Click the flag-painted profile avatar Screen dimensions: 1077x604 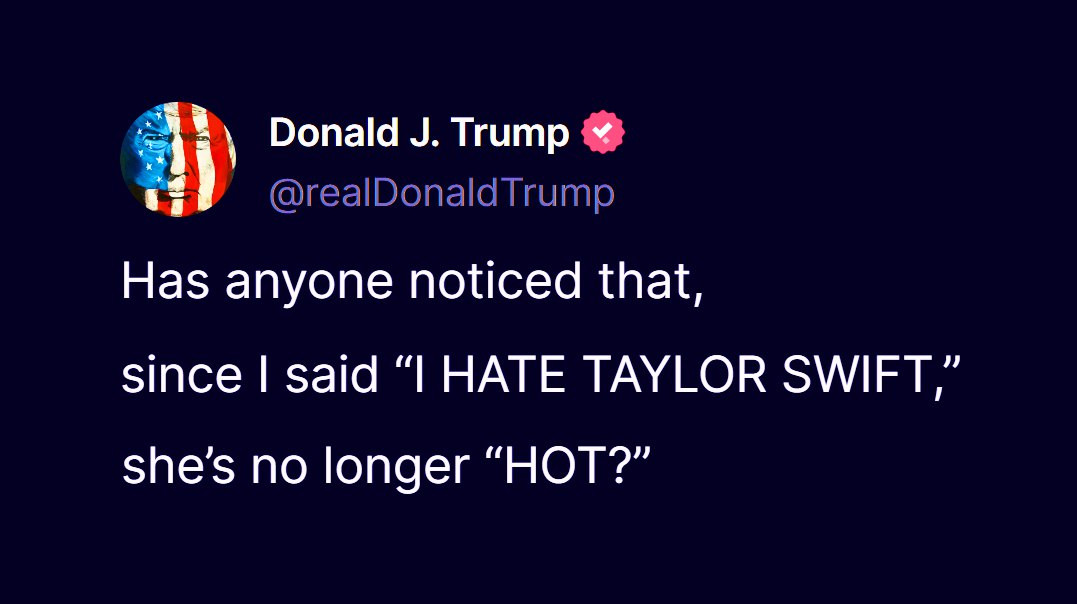pos(178,160)
